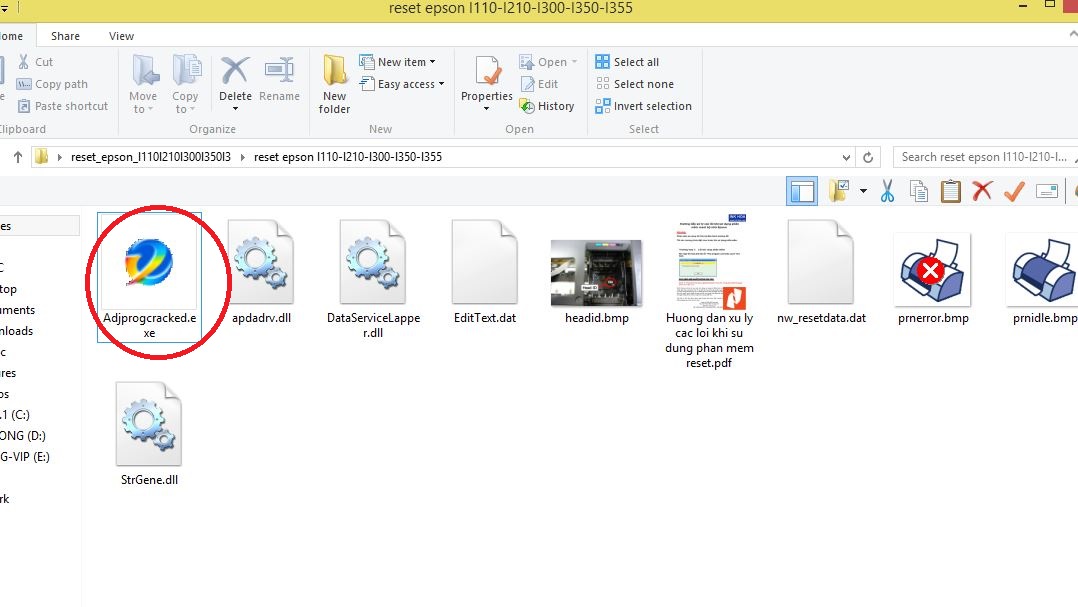Select DataServiceLapper.dll file
The image size is (1078, 607).
point(373,278)
